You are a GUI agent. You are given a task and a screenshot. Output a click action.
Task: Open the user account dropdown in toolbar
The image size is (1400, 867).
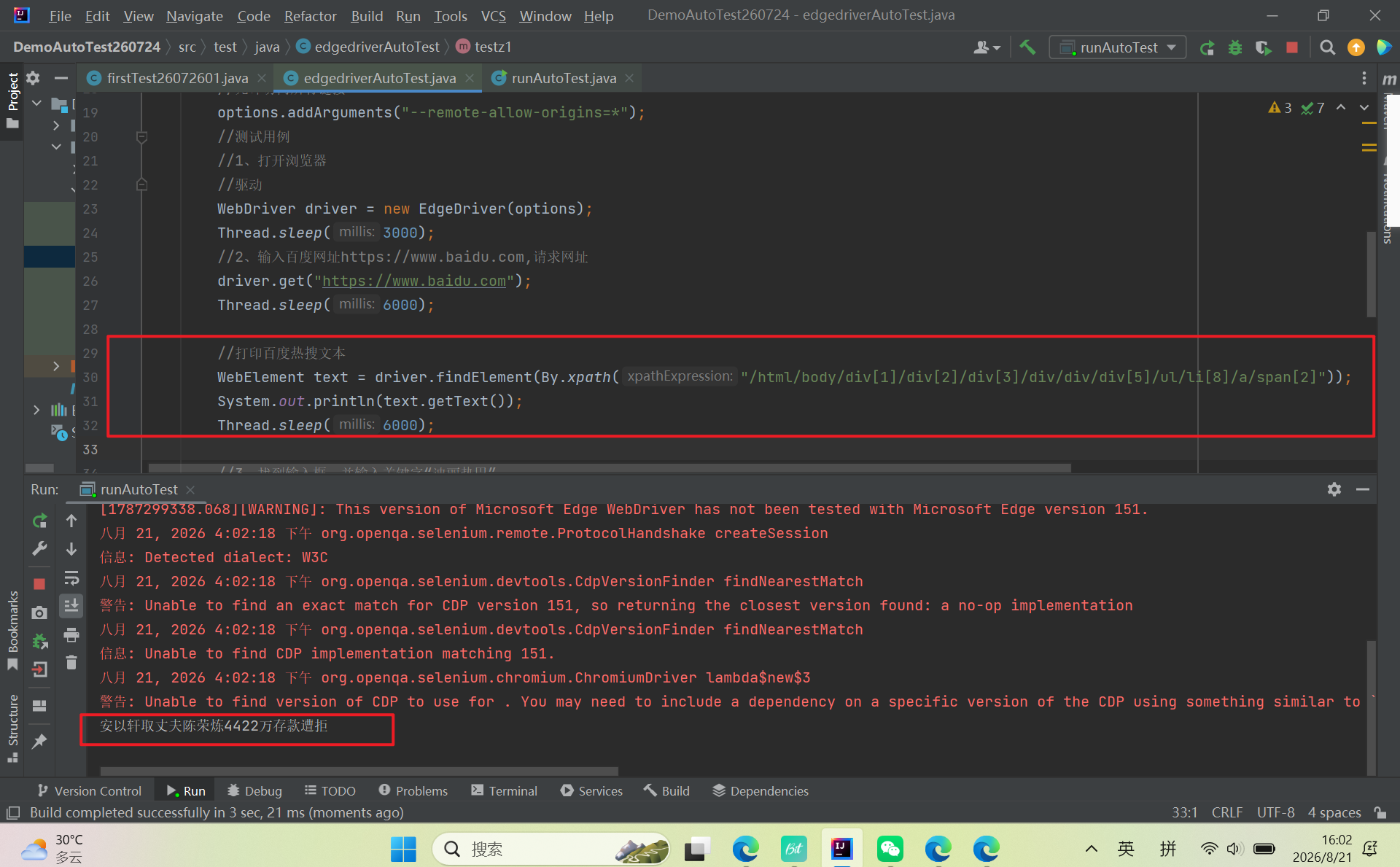click(987, 47)
